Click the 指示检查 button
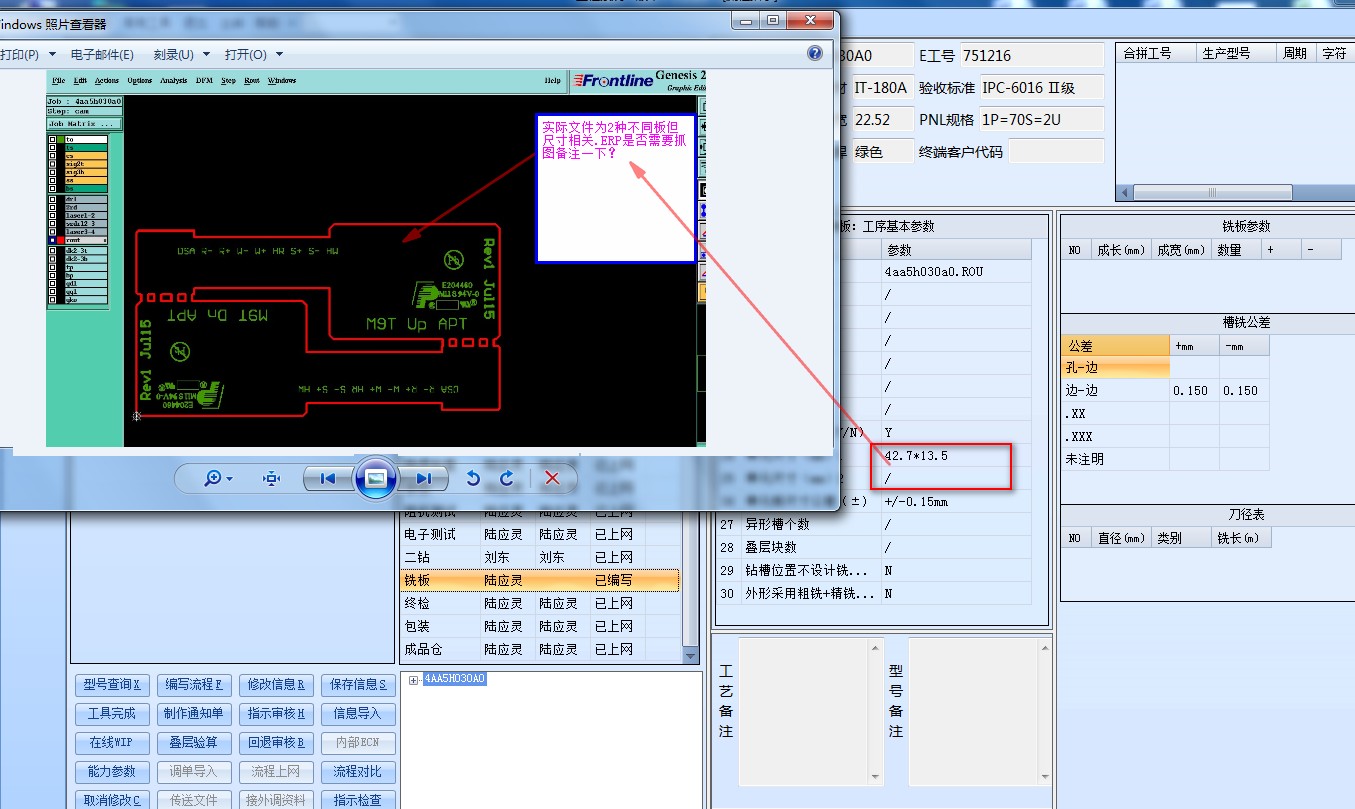 [x=359, y=800]
